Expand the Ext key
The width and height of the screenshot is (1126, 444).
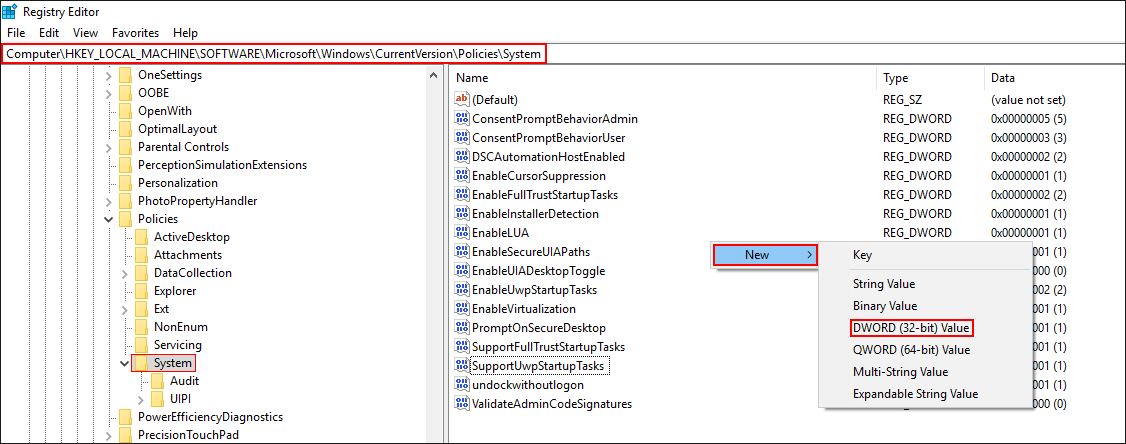[124, 309]
